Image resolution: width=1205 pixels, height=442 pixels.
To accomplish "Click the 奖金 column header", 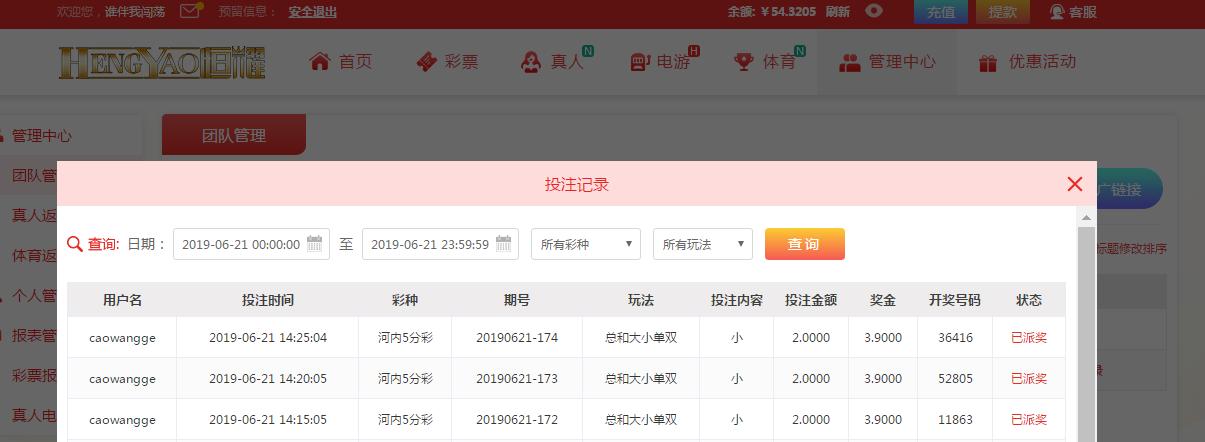I will pos(883,300).
